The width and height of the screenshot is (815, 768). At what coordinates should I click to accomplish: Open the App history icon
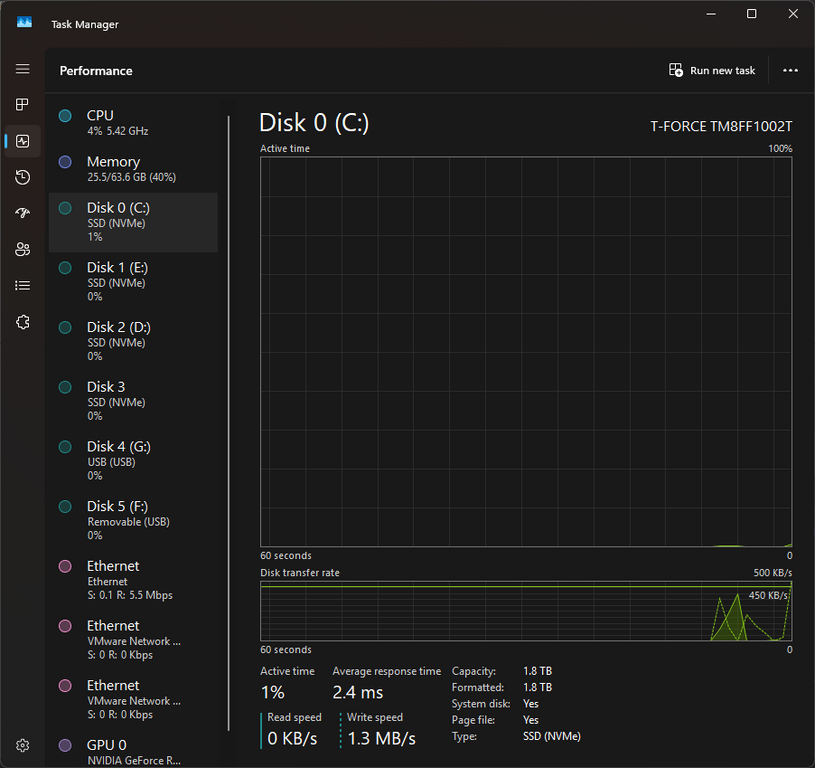pos(22,177)
